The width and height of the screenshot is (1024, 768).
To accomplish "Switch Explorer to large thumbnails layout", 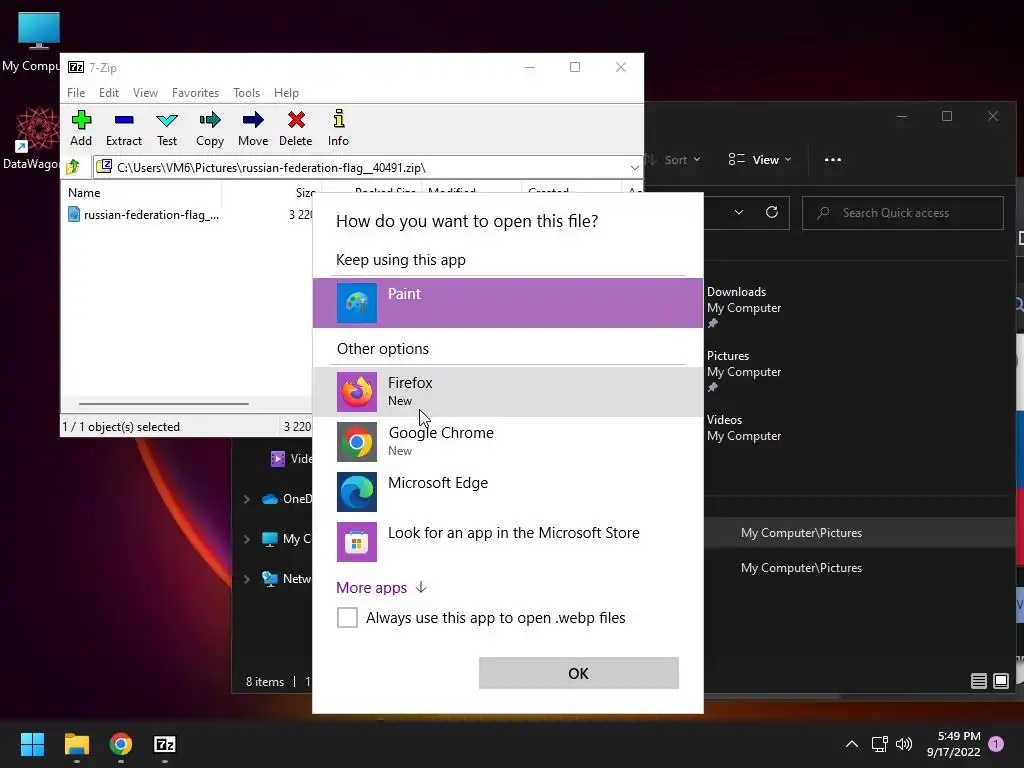I will pos(1000,681).
